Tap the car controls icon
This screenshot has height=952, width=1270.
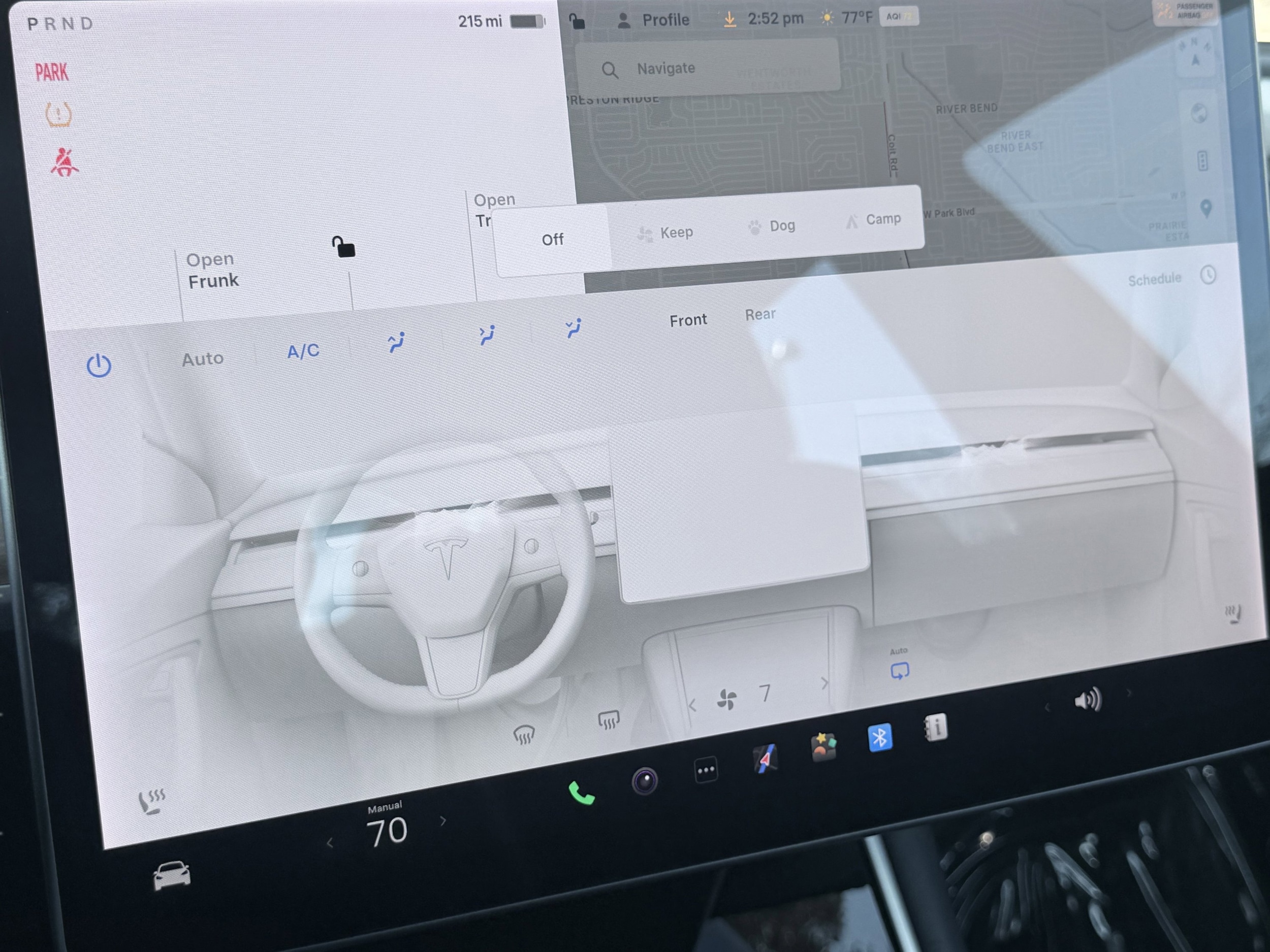click(x=172, y=876)
